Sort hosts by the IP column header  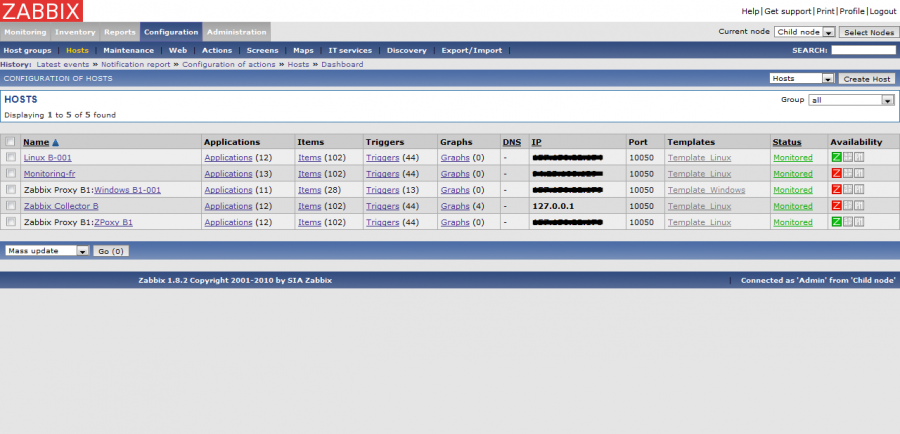536,142
